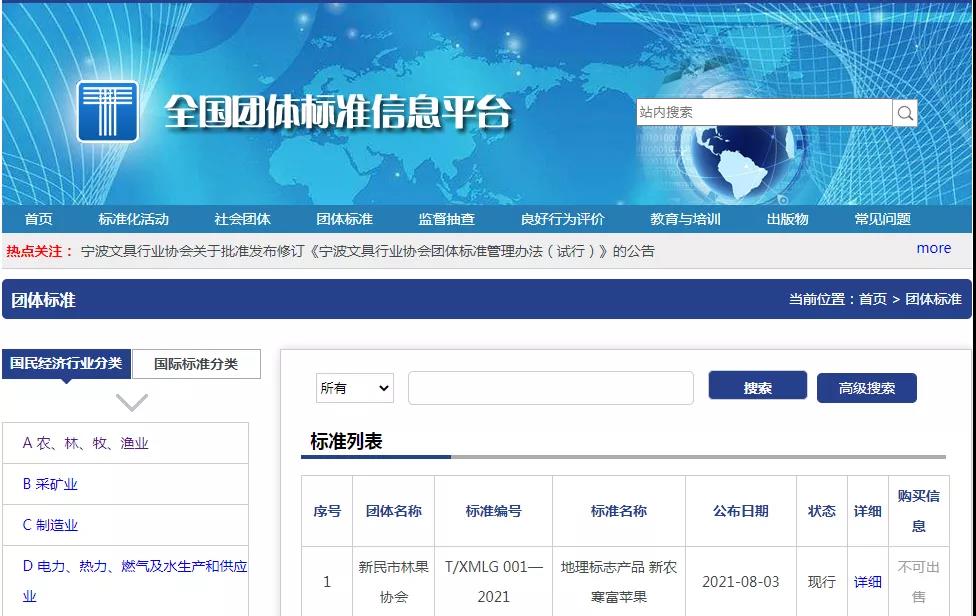Click the more link beside announcement
976x616 pixels.
933,249
